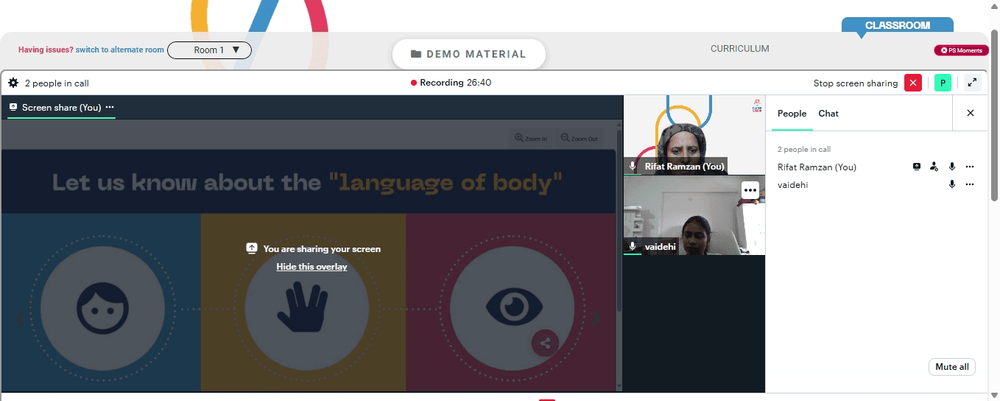The width and height of the screenshot is (1000, 401).
Task: Click the Hide this overlay link
Action: pos(312,266)
